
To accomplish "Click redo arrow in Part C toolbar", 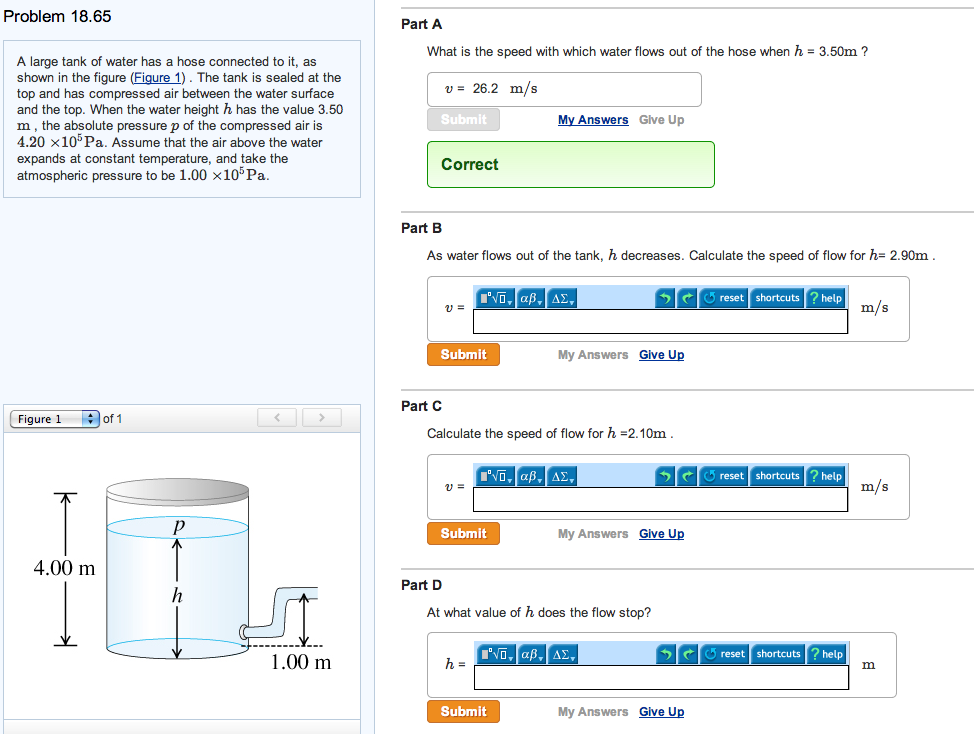I will [x=687, y=476].
